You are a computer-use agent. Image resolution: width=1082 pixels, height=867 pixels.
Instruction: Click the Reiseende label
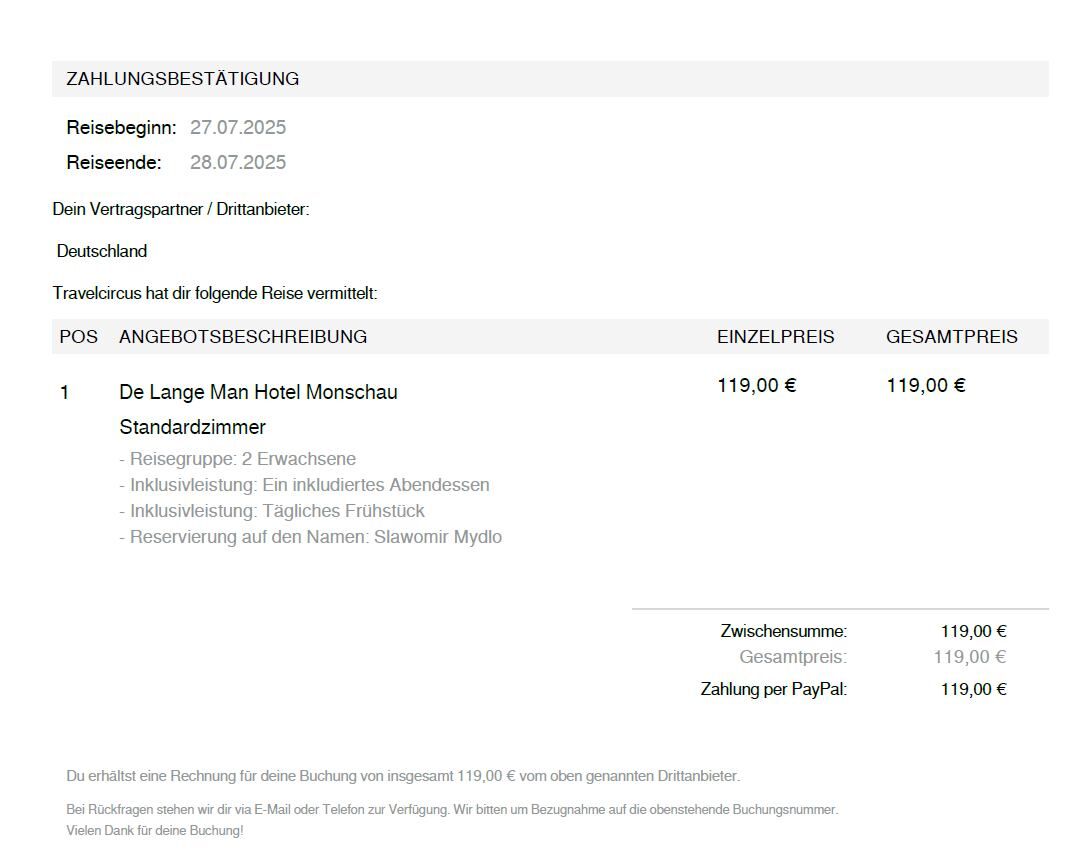pos(114,162)
